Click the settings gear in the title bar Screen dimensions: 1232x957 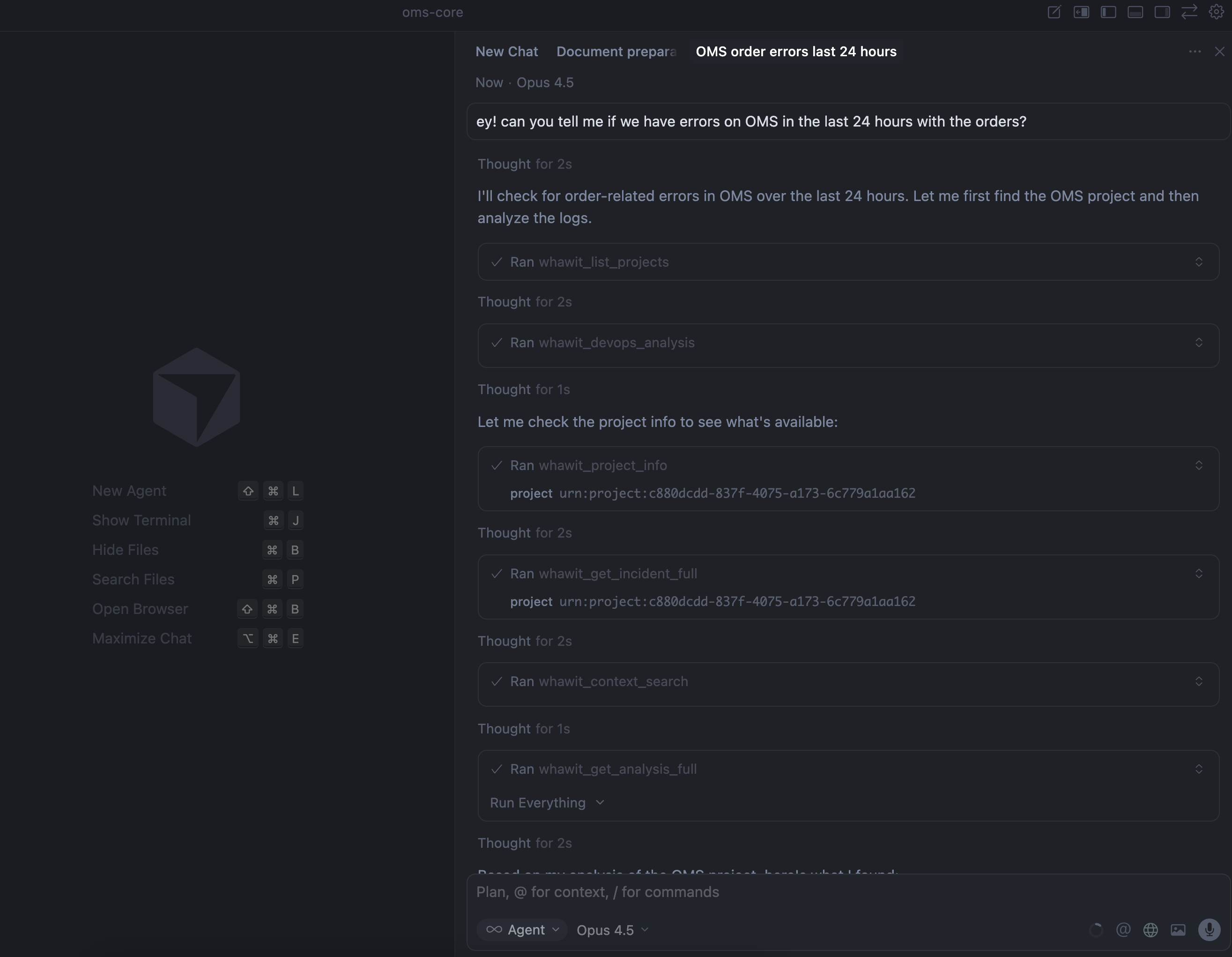coord(1216,12)
